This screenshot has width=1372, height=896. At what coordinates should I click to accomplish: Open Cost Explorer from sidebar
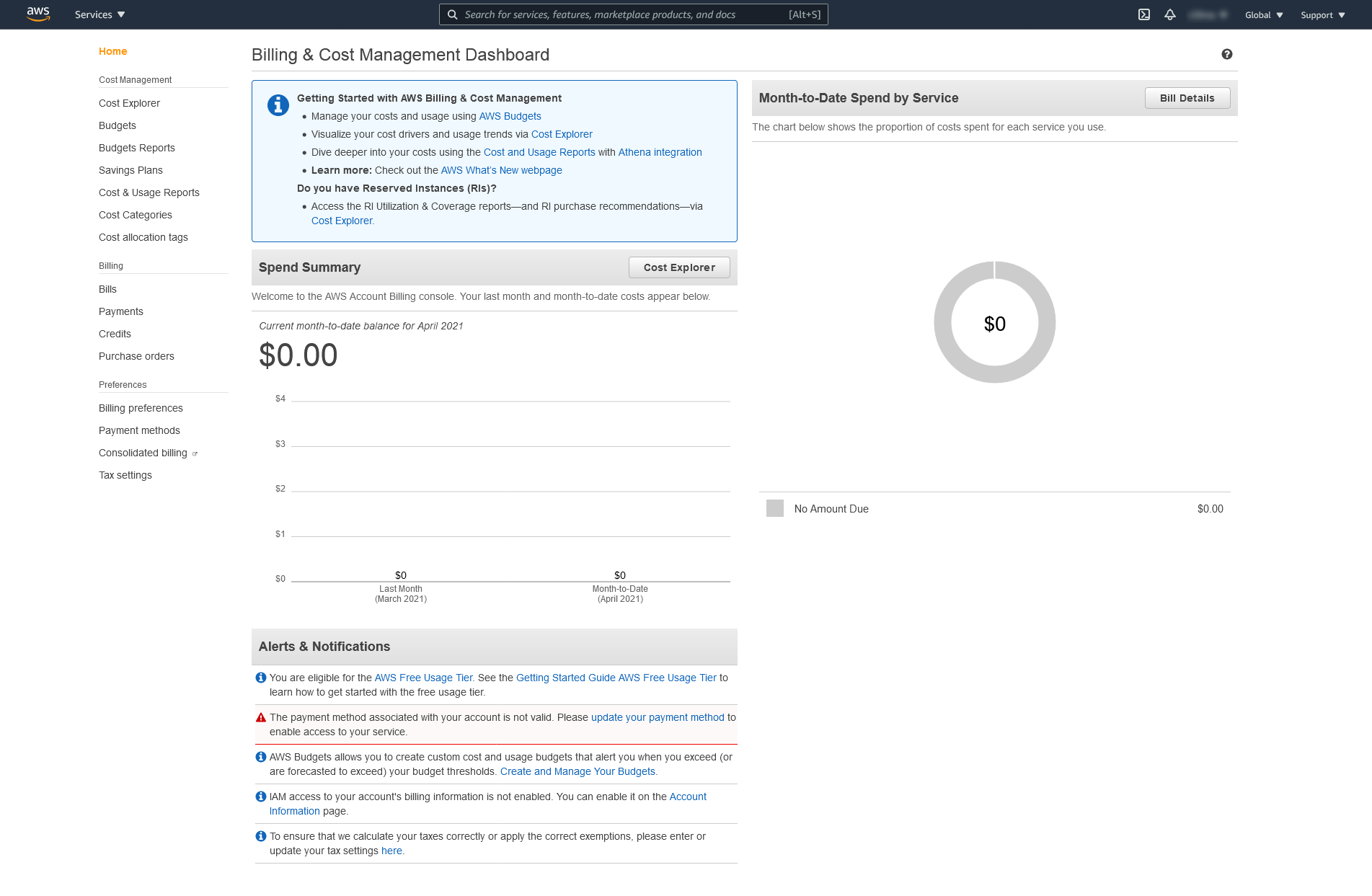click(129, 103)
